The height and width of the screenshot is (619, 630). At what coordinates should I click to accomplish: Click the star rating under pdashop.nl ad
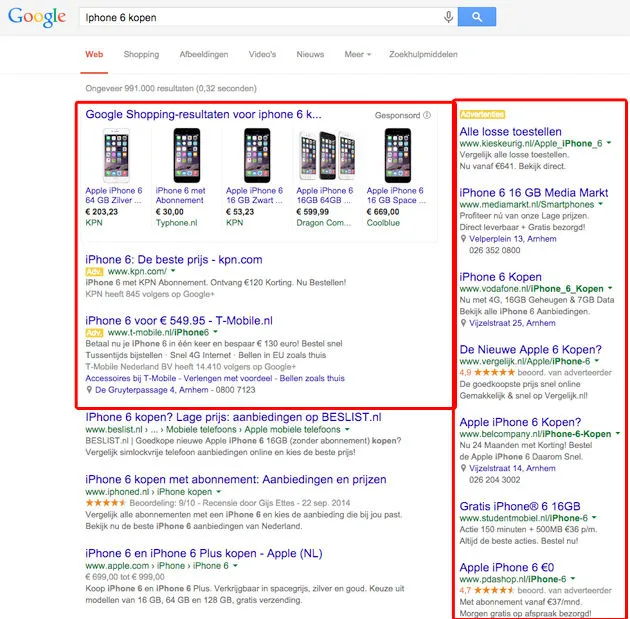coord(494,590)
